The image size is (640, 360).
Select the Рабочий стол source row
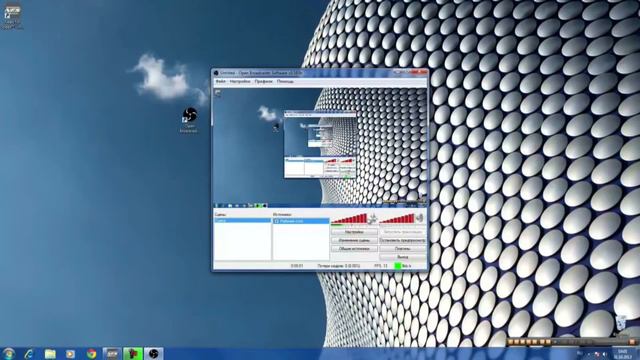click(301, 221)
